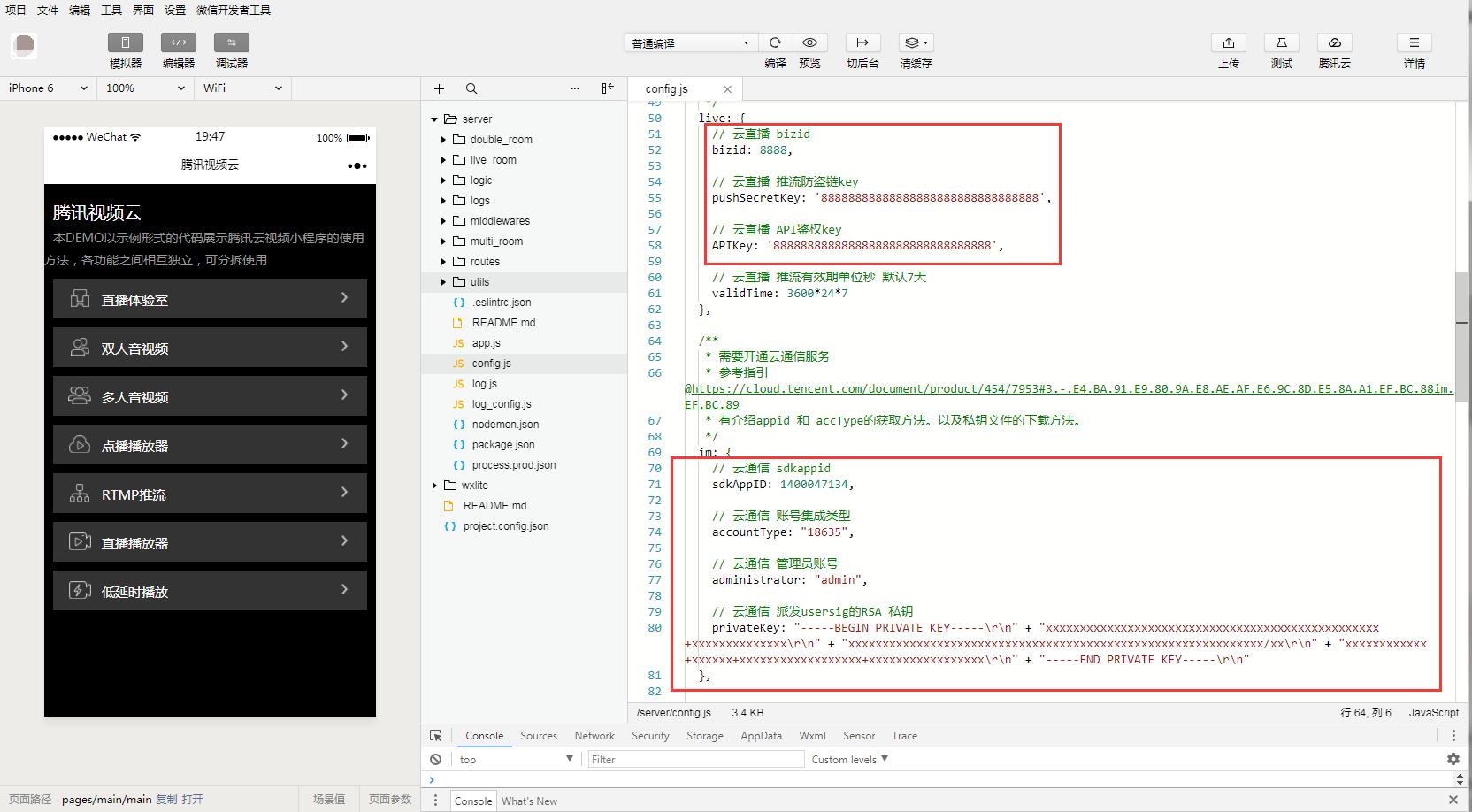The height and width of the screenshot is (812, 1472).
Task: Click 复制 next to the page path
Action: click(167, 799)
